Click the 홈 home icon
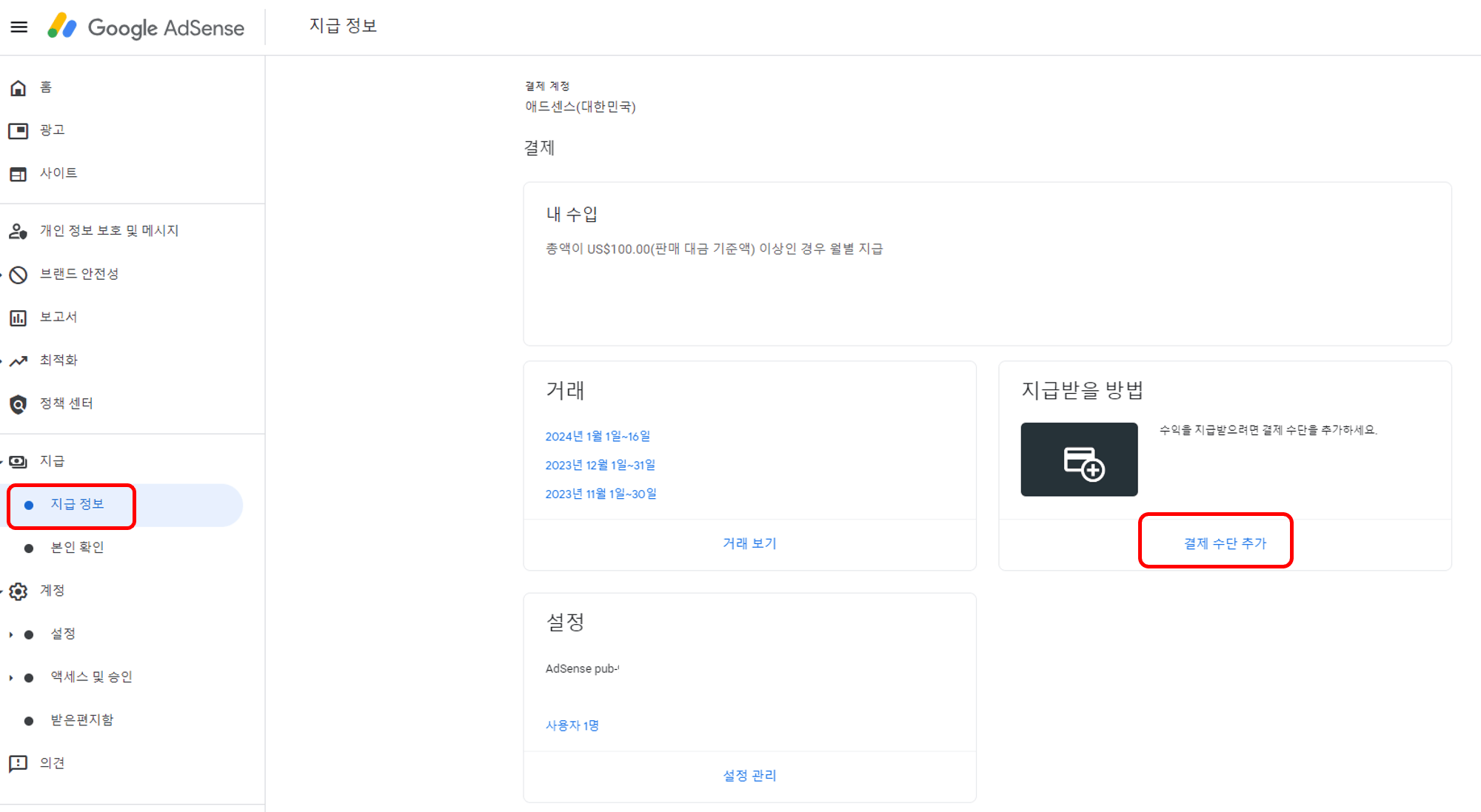The width and height of the screenshot is (1481, 812). (19, 88)
